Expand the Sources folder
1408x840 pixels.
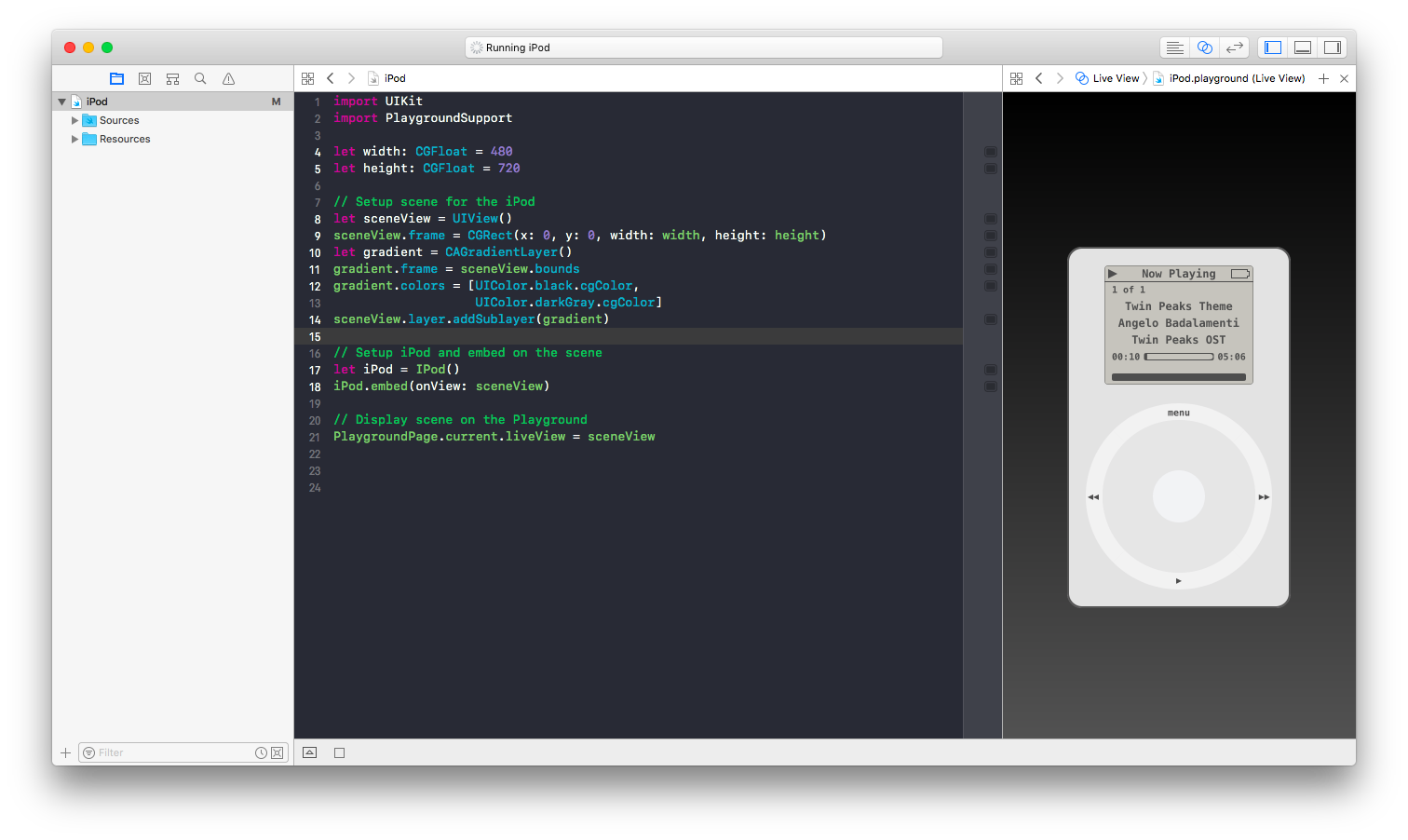(75, 121)
